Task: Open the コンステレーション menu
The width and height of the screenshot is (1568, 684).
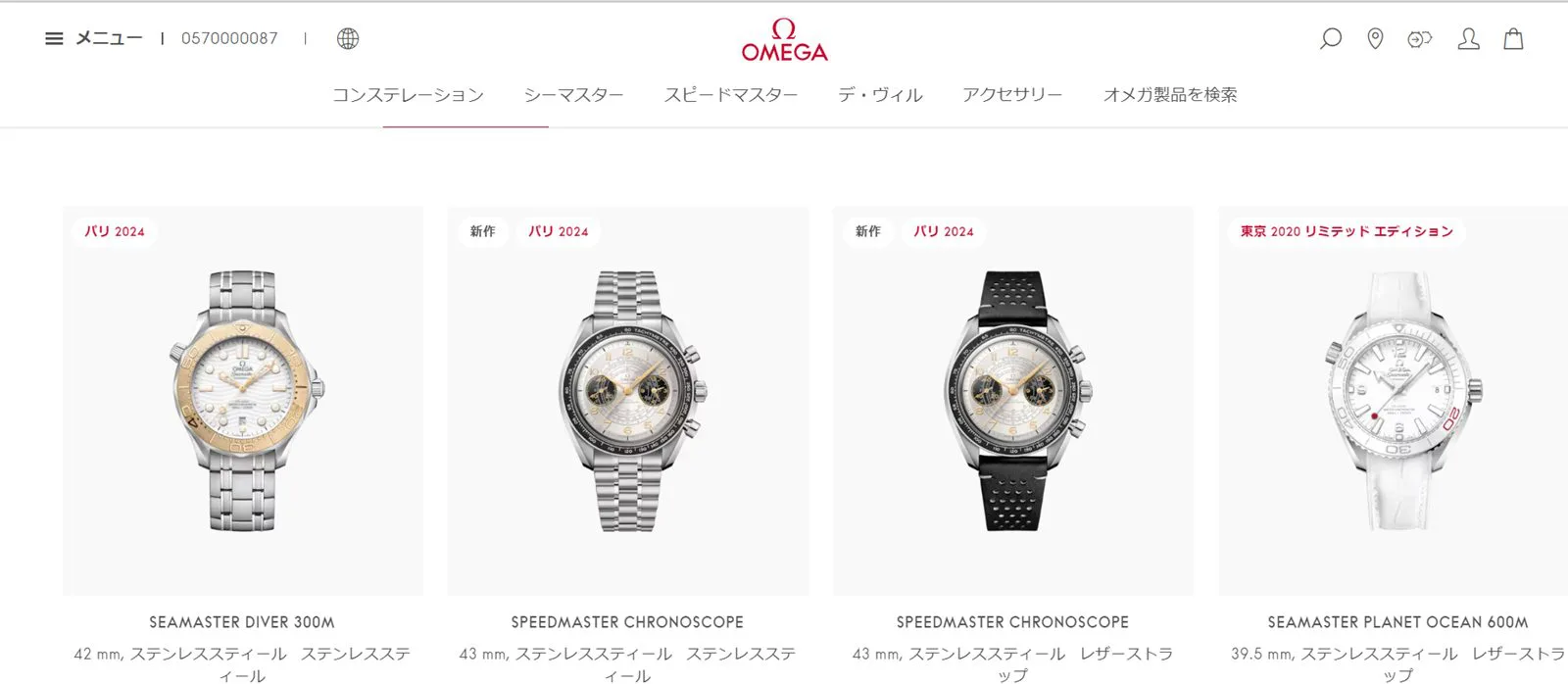Action: point(408,95)
